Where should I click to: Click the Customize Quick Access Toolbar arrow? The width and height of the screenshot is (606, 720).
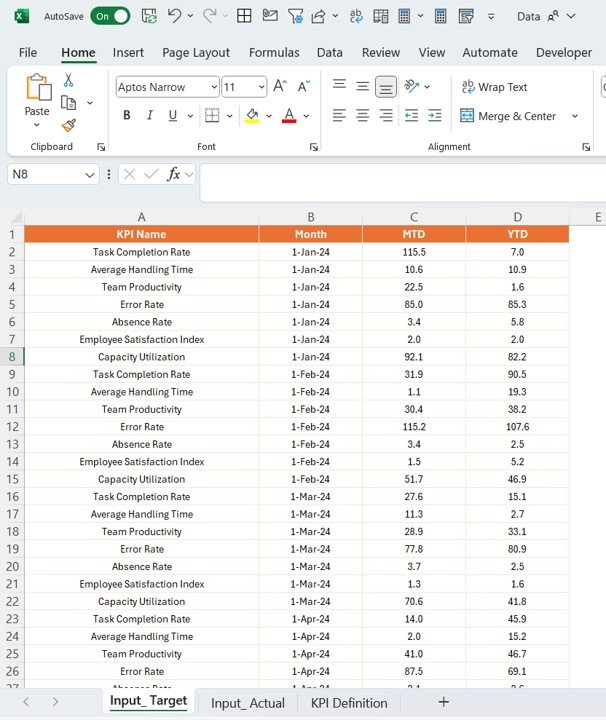[491, 17]
